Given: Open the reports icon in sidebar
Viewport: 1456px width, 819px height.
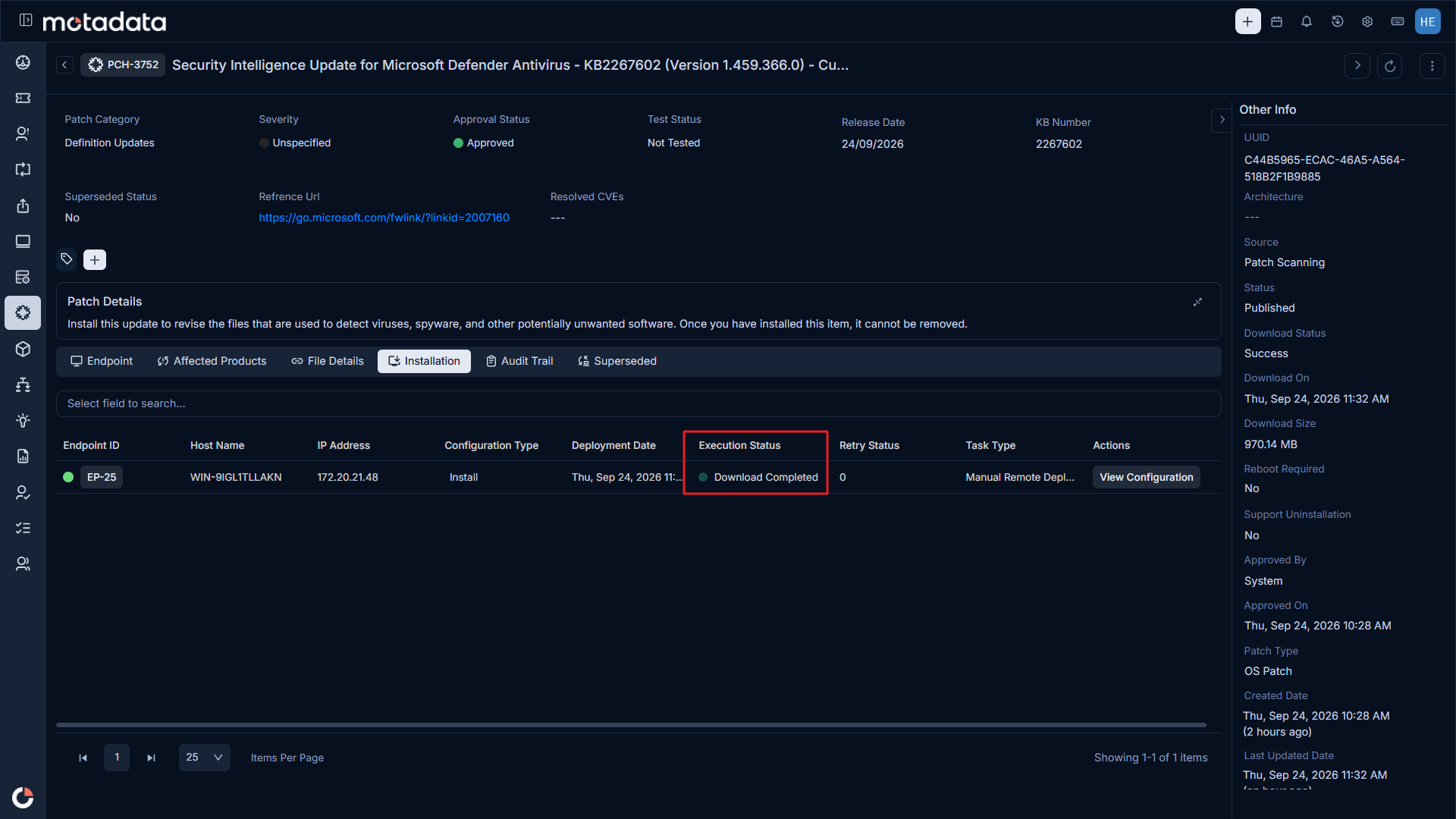Looking at the screenshot, I should click(x=23, y=456).
